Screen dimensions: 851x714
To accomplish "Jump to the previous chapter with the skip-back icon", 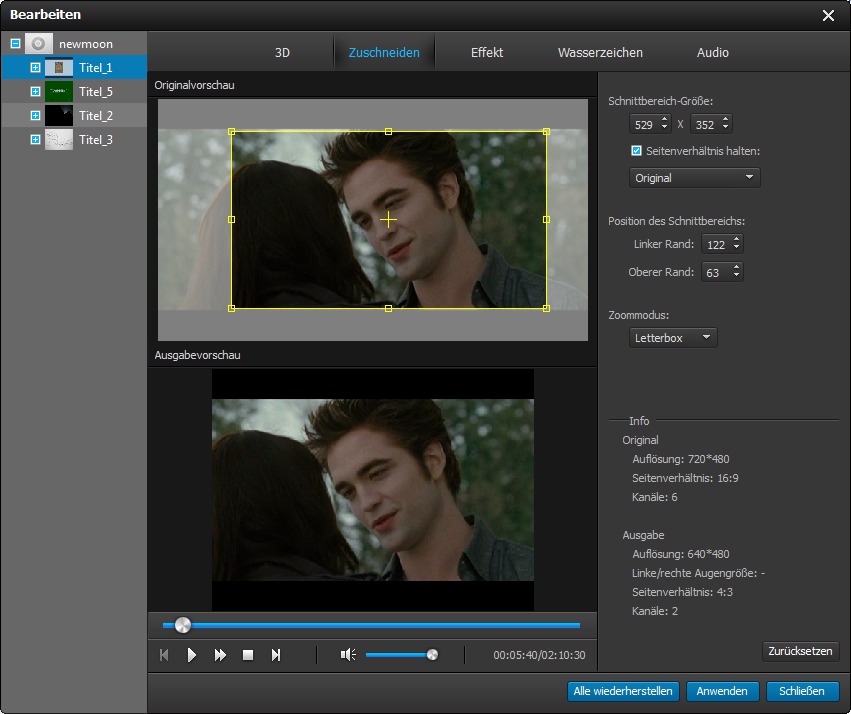I will coord(164,655).
